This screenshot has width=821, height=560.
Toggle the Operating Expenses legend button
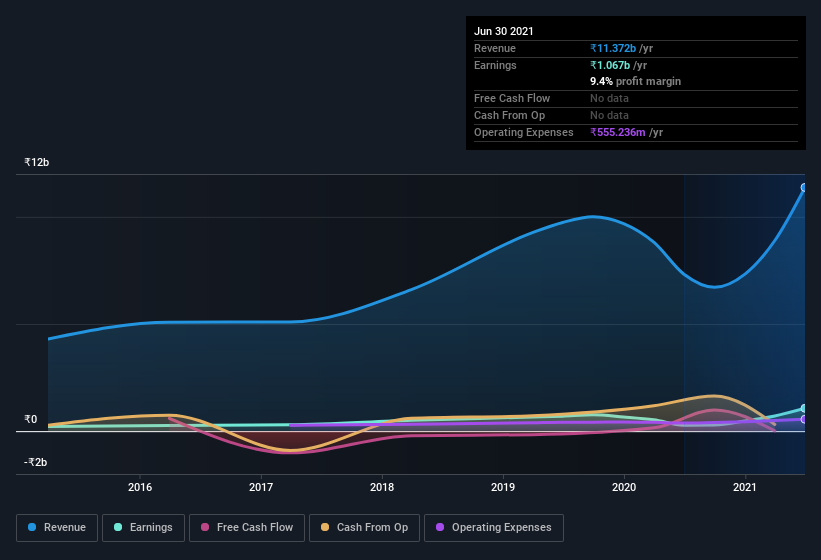point(494,528)
